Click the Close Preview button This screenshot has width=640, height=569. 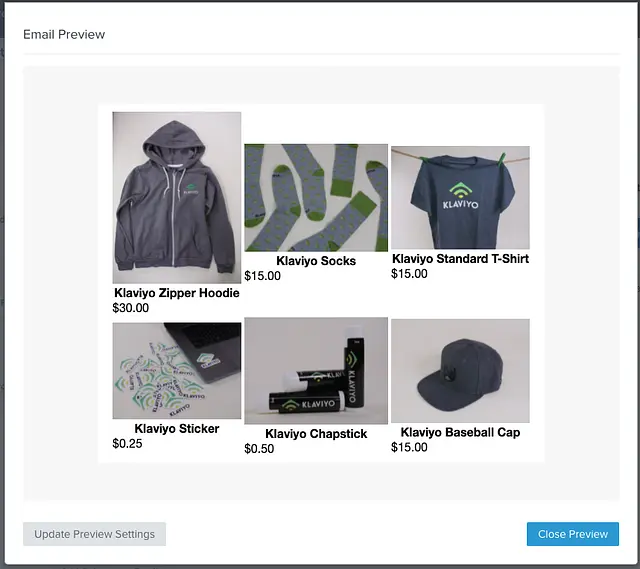[x=572, y=534]
